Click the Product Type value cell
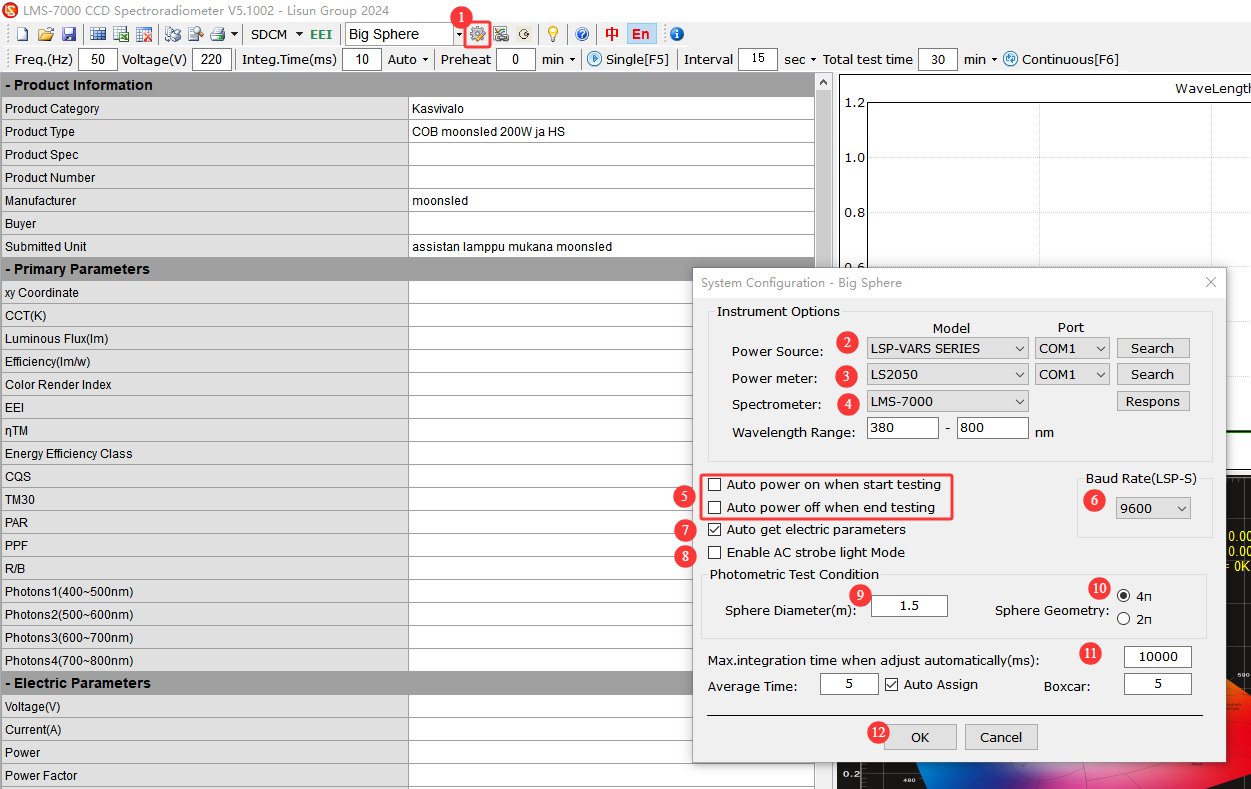Screen dimensions: 1251x789 pos(611,132)
